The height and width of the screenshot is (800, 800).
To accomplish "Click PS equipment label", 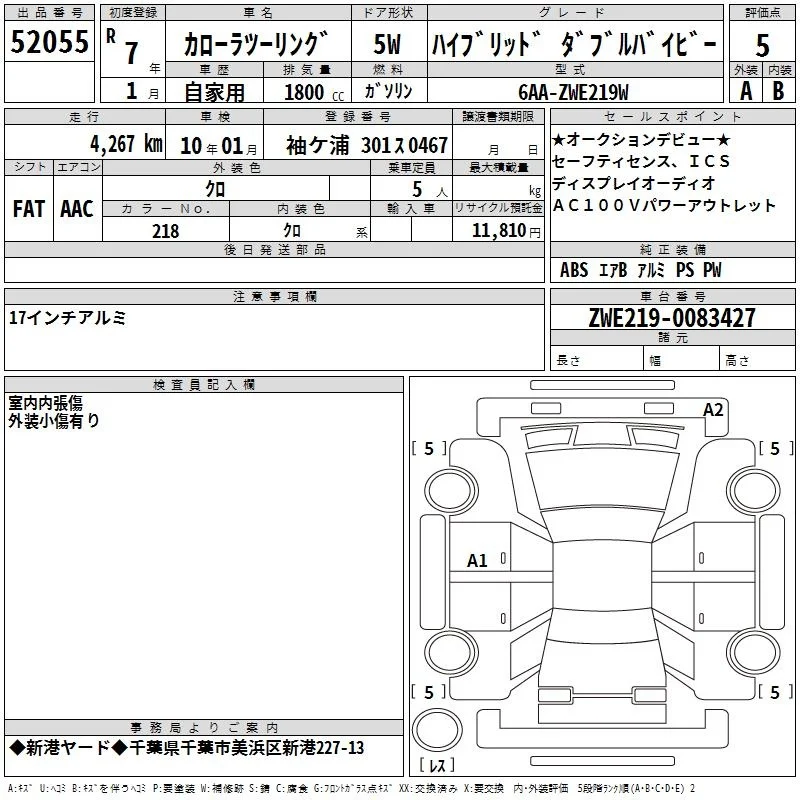I will (685, 269).
